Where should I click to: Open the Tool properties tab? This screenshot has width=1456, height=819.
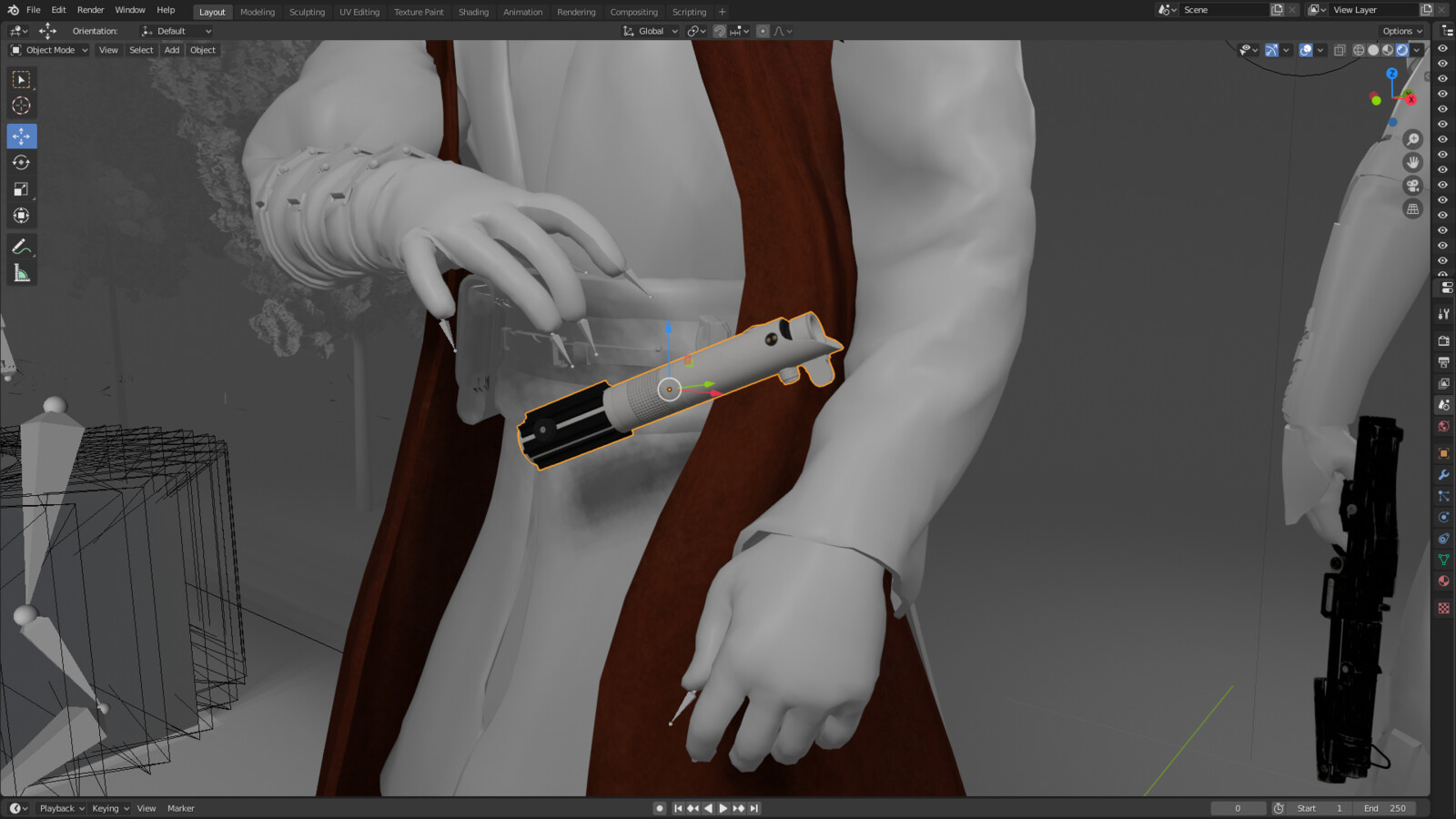pos(1443,314)
